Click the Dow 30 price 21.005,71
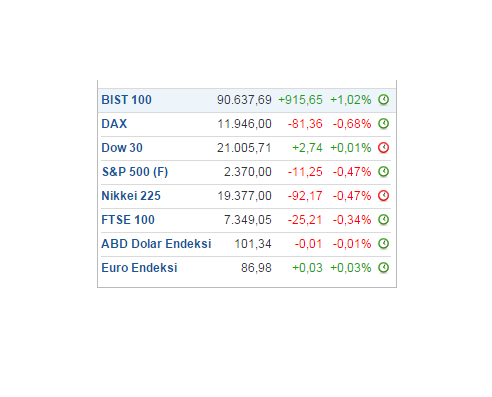The height and width of the screenshot is (397, 492). point(244,148)
